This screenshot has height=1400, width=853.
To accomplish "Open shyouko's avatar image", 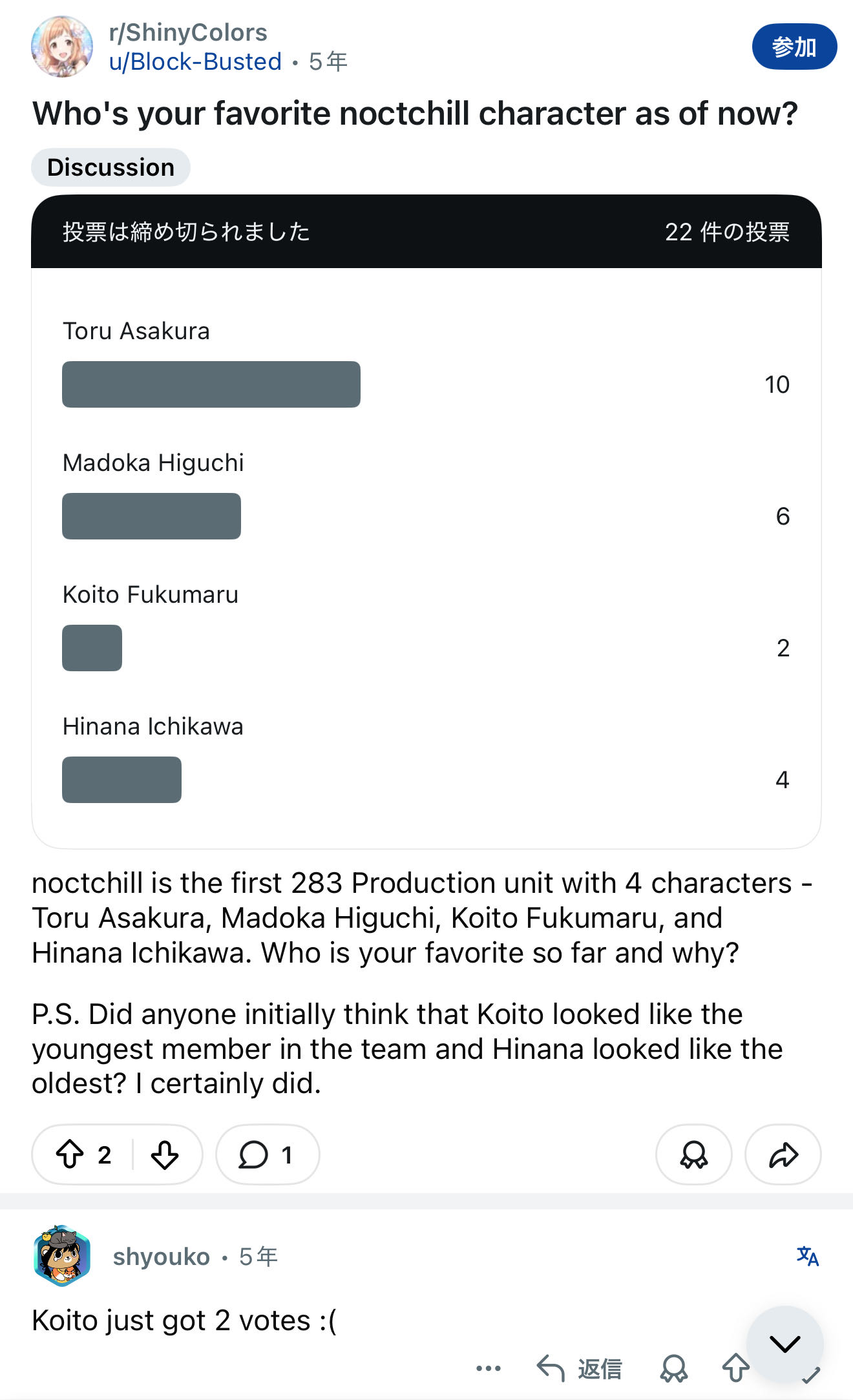I will pyautogui.click(x=62, y=1256).
